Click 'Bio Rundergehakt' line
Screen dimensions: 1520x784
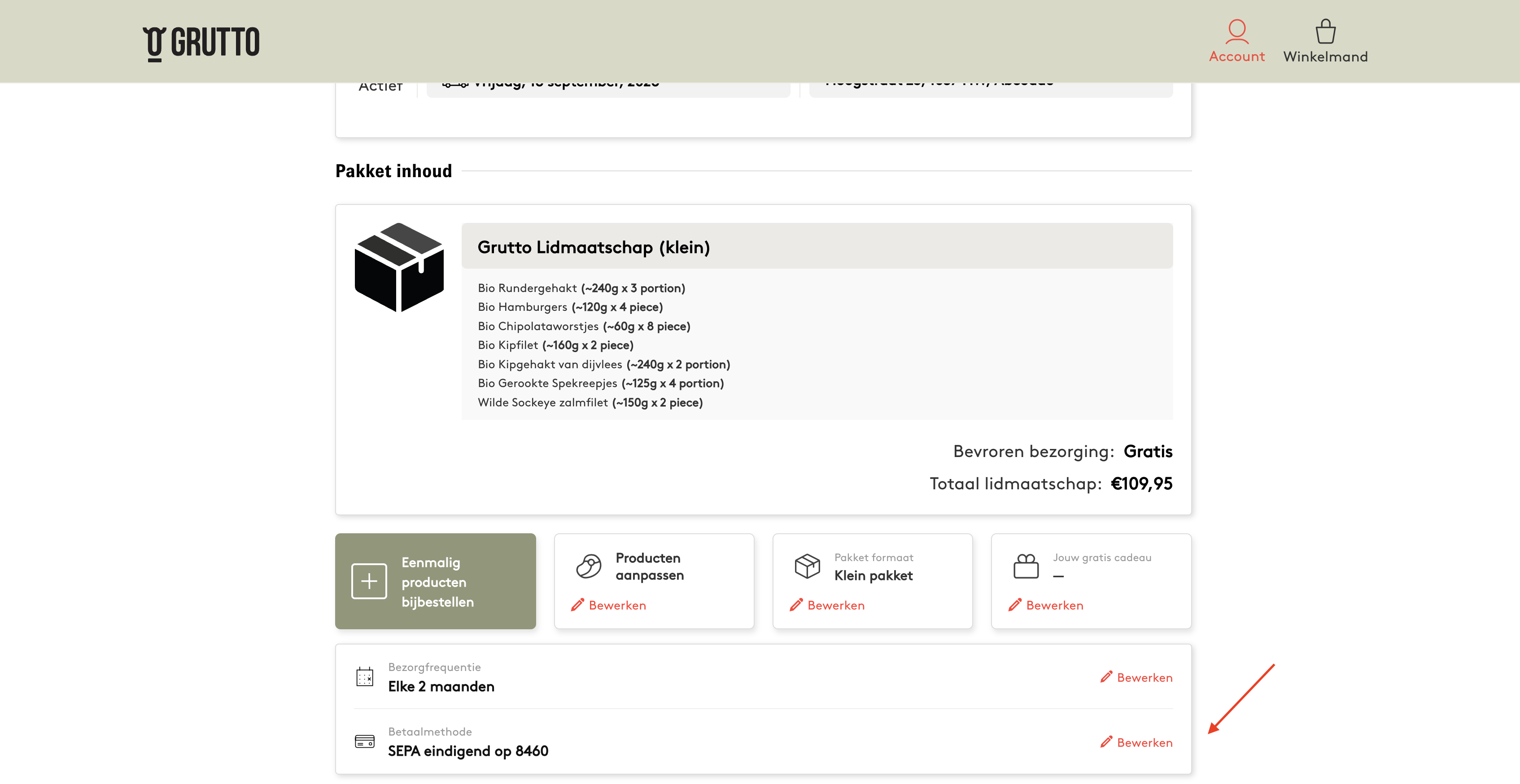(581, 288)
